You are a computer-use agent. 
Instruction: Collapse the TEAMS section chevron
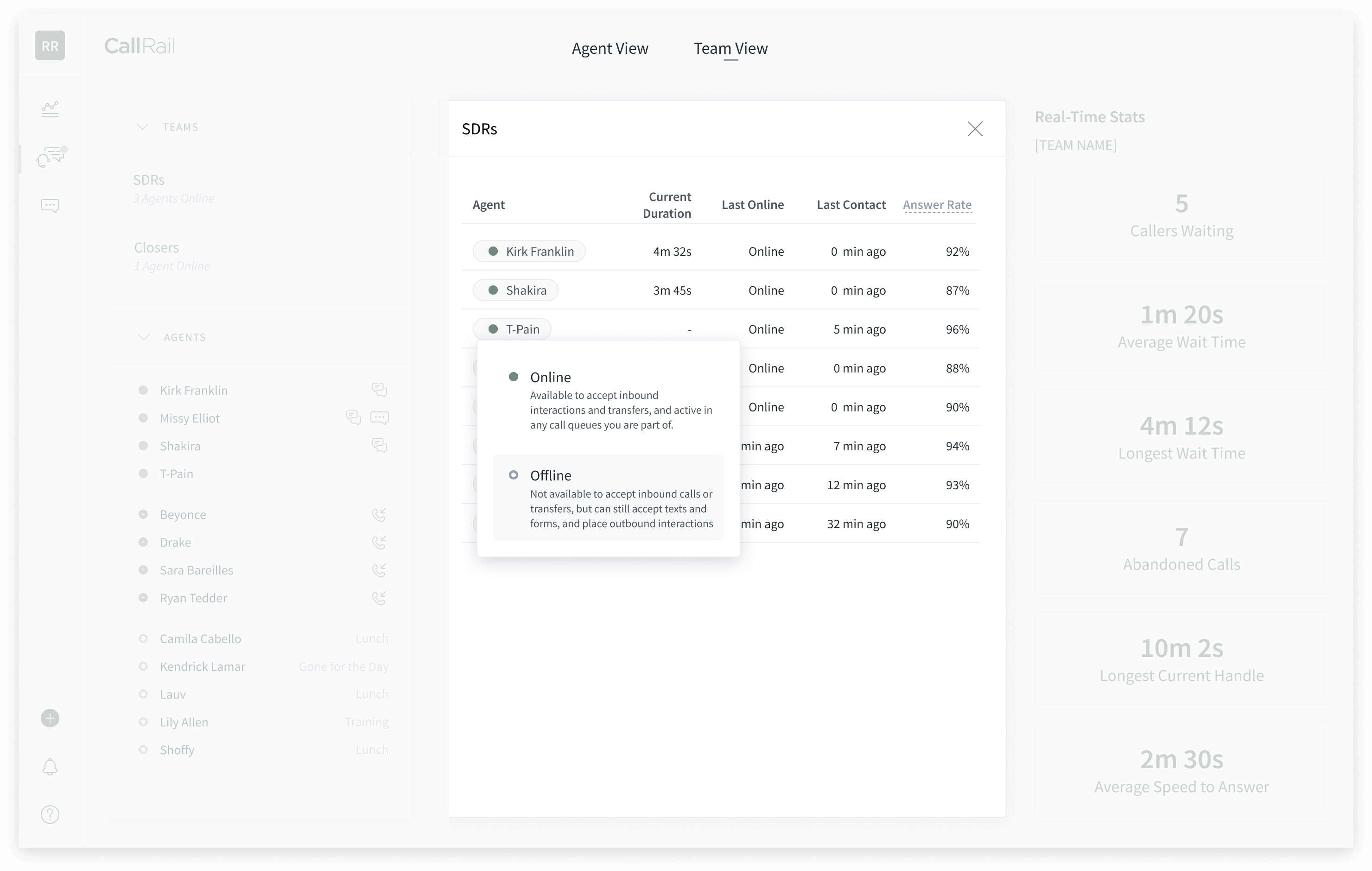142,127
